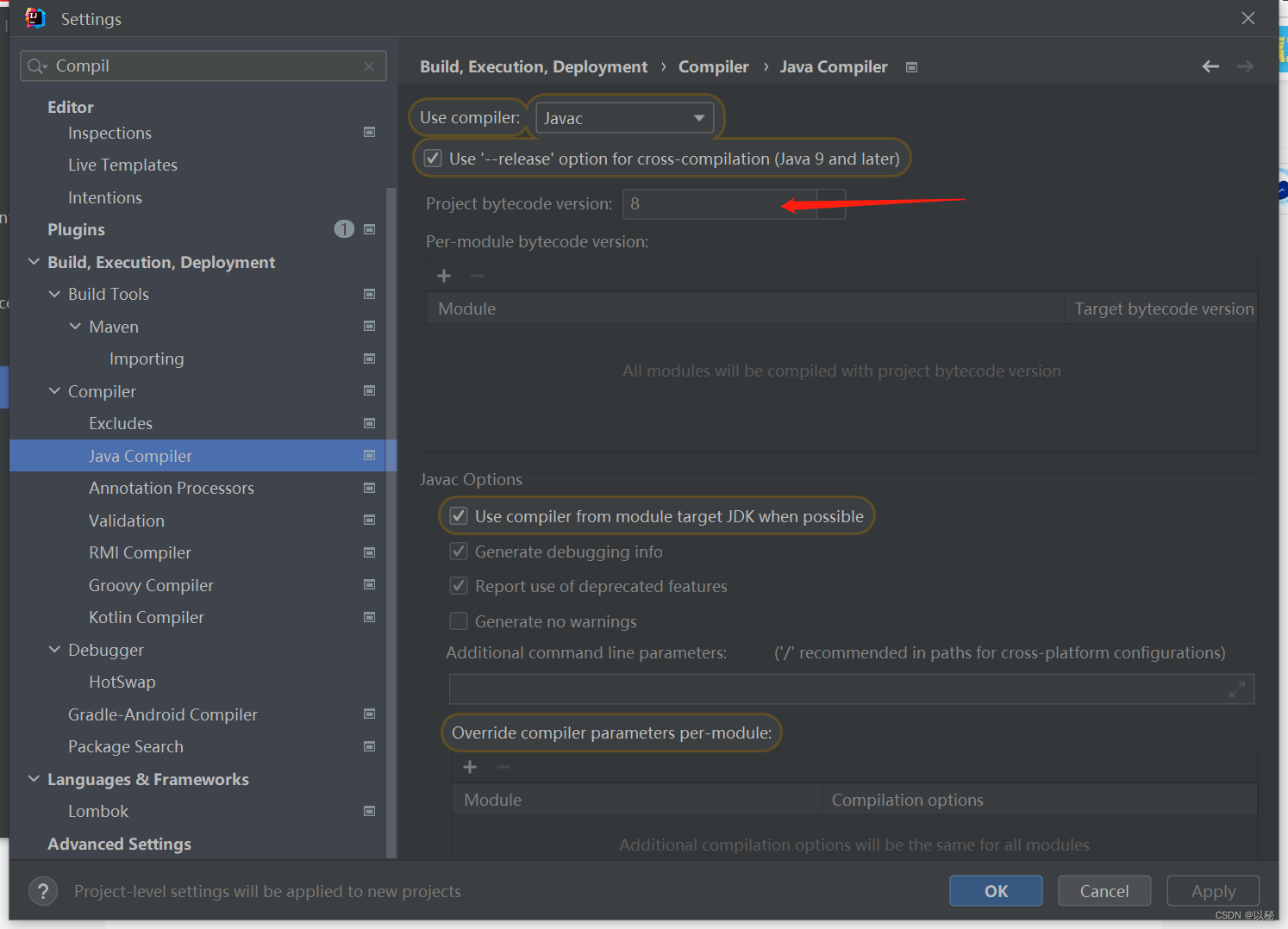
Task: Remove per-module bytecode version entry
Action: (x=478, y=276)
